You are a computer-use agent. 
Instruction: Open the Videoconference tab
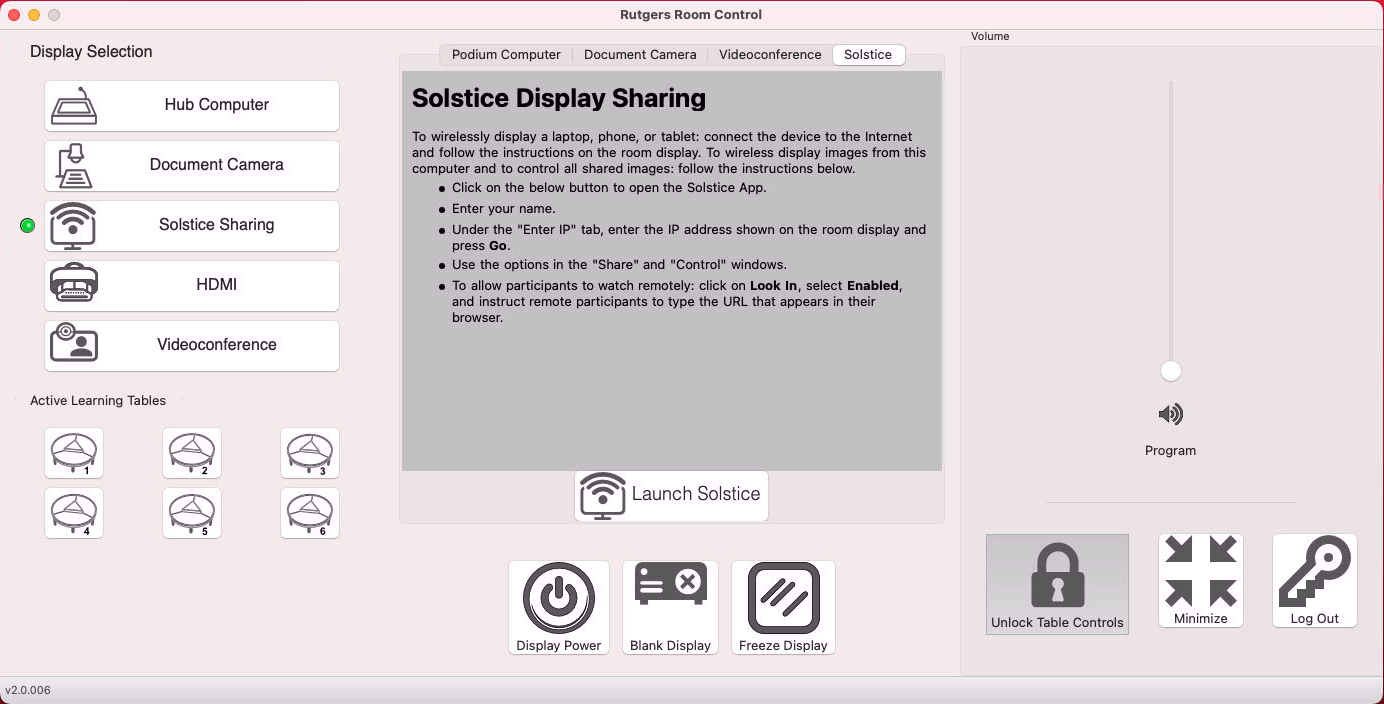769,55
